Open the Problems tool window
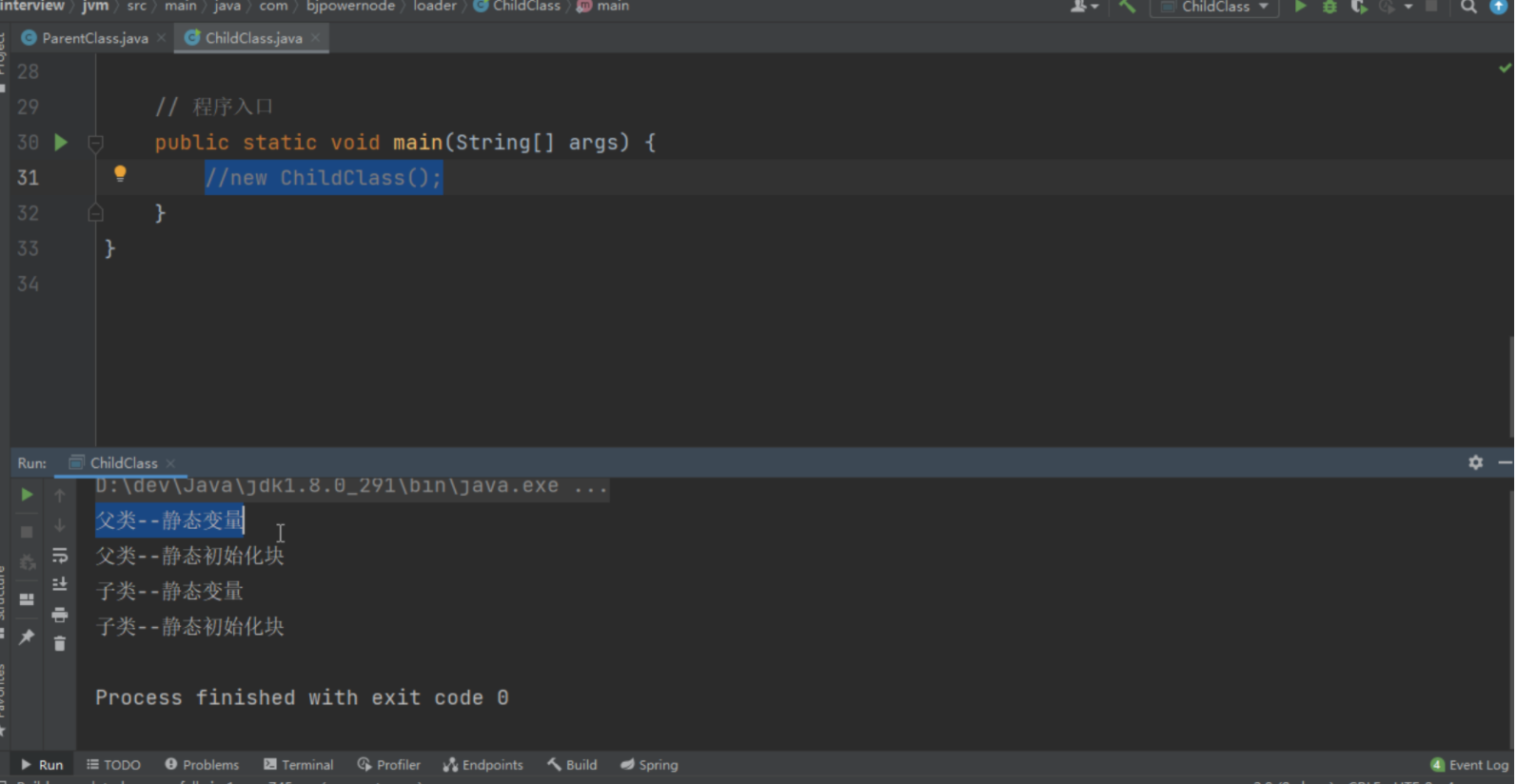 coord(202,764)
